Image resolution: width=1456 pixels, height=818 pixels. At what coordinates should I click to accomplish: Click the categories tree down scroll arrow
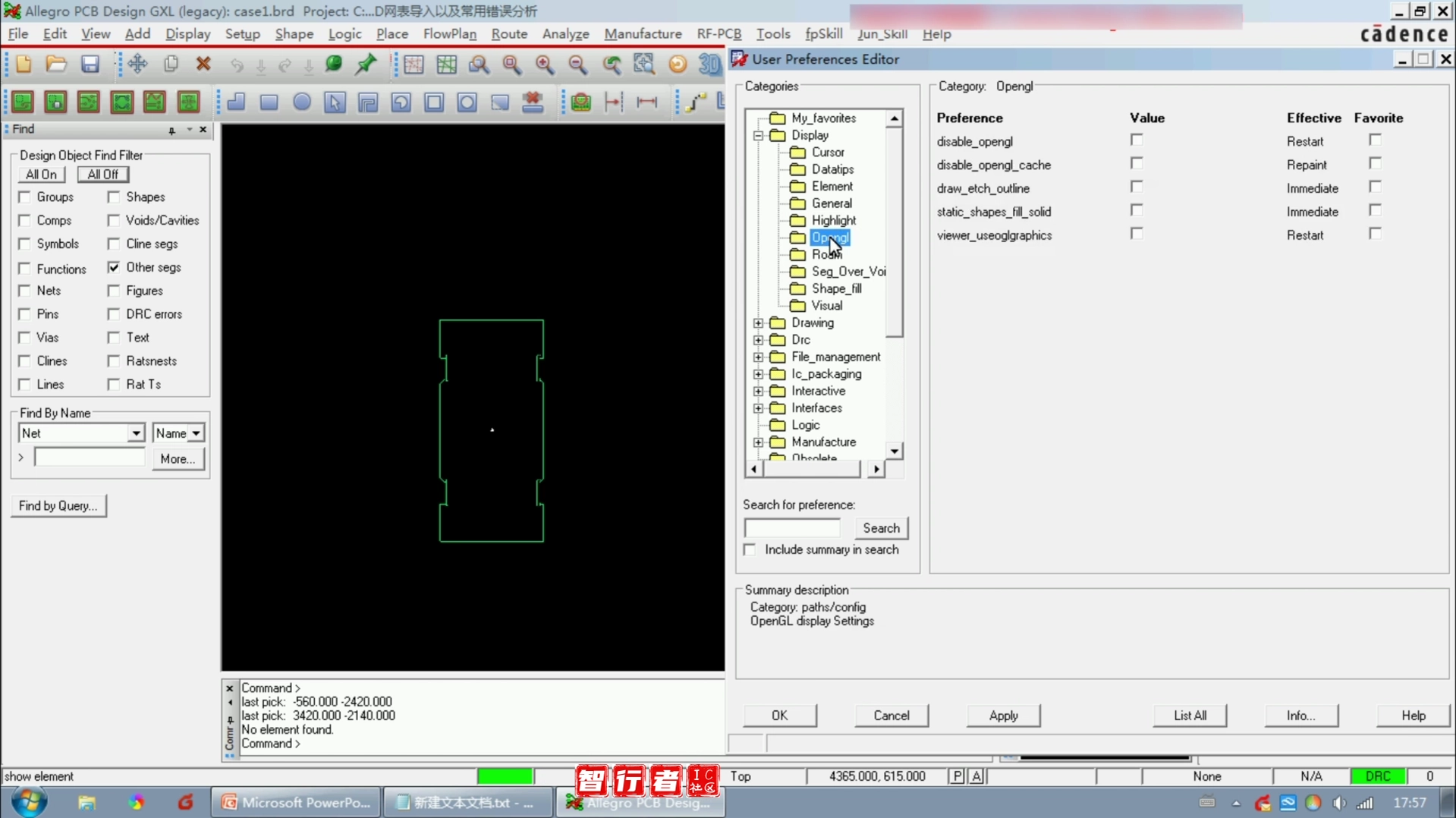click(x=895, y=451)
